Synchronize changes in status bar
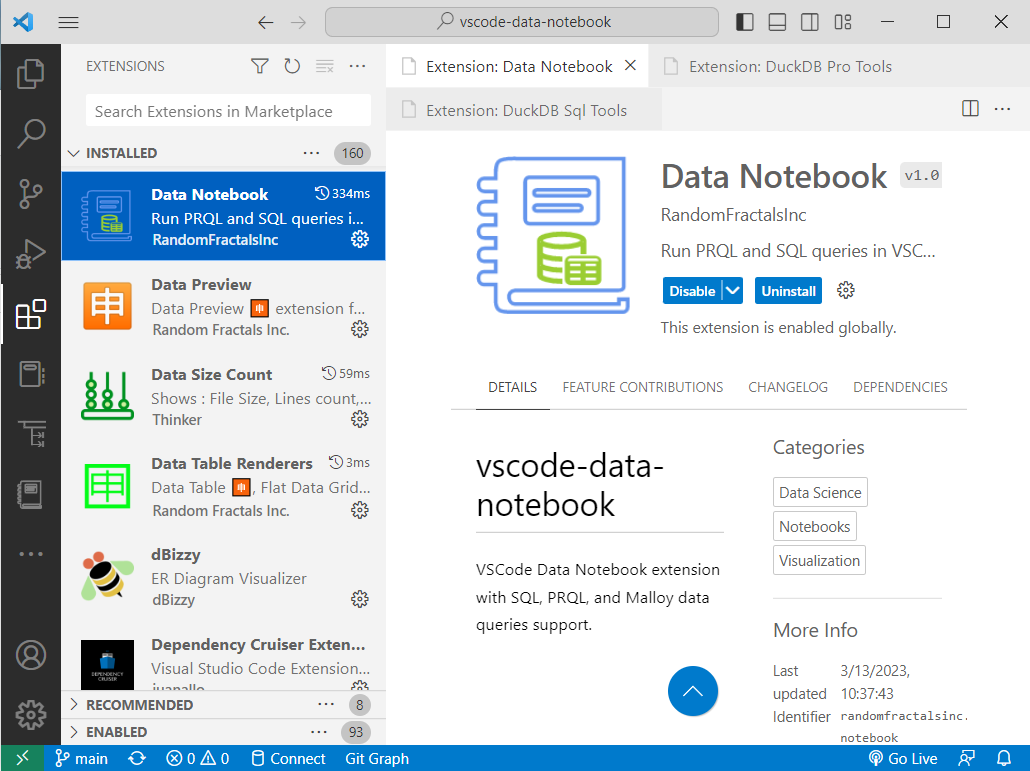This screenshot has height=771, width=1030. (137, 759)
